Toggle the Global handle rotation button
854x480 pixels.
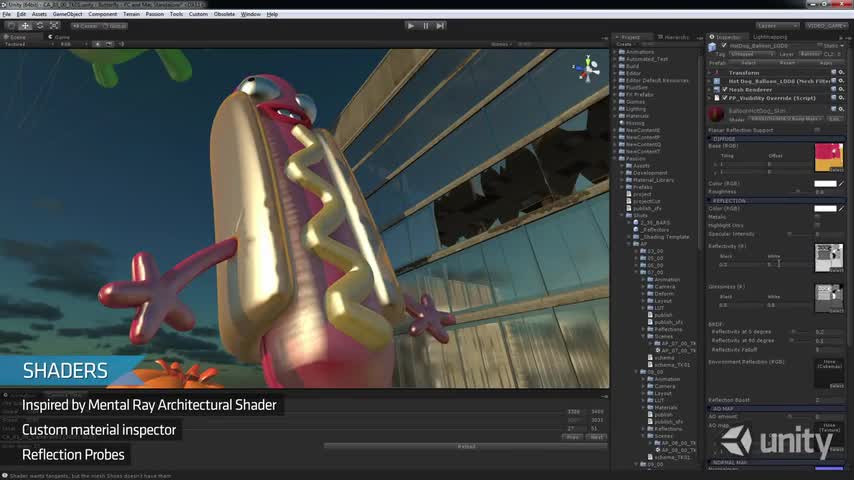coord(114,26)
